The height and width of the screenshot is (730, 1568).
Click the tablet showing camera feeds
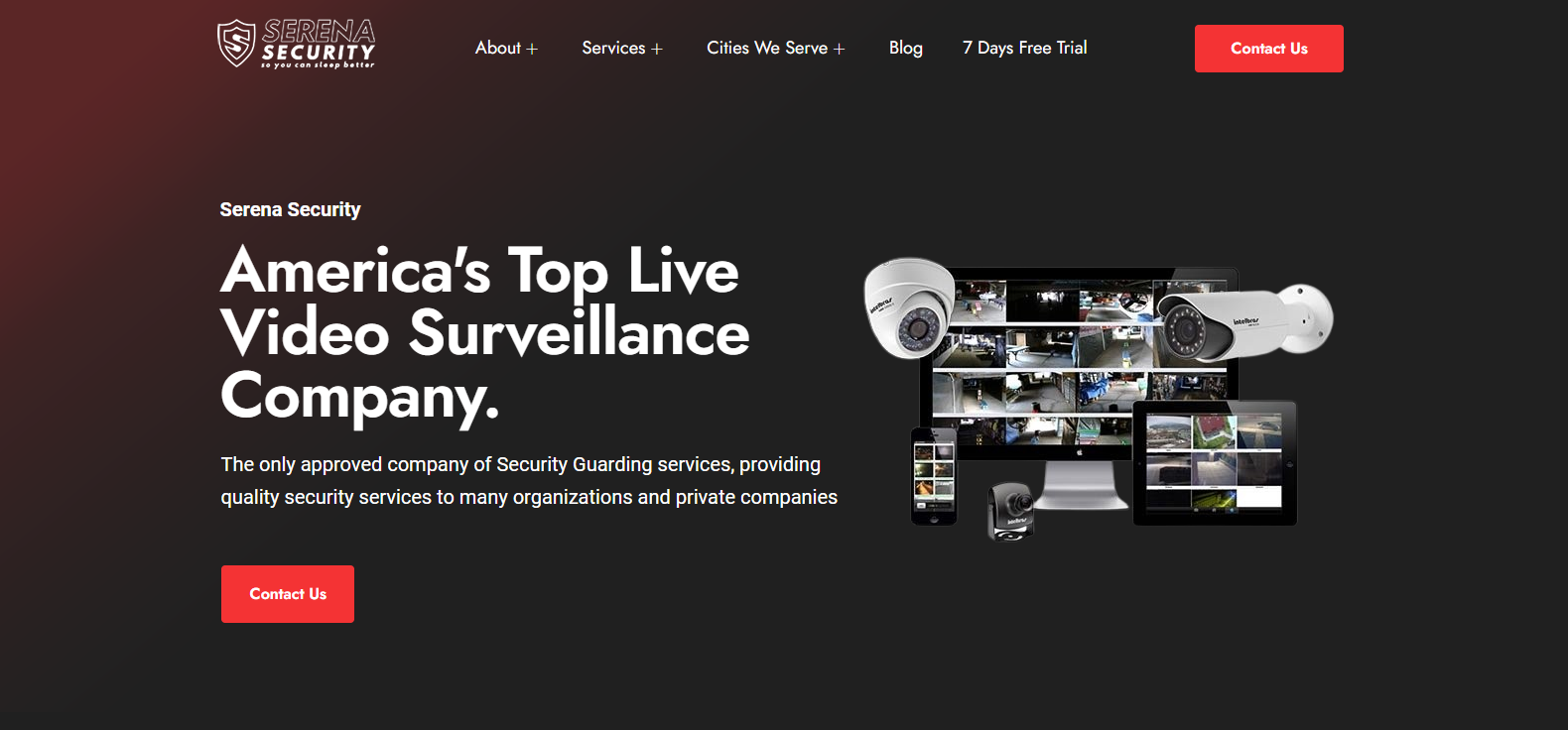[x=1215, y=463]
